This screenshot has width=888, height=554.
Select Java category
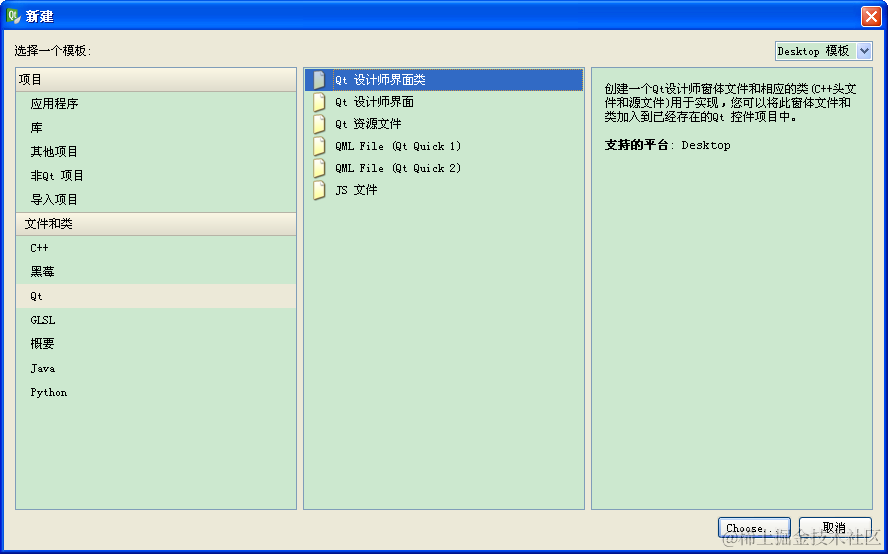coord(156,368)
